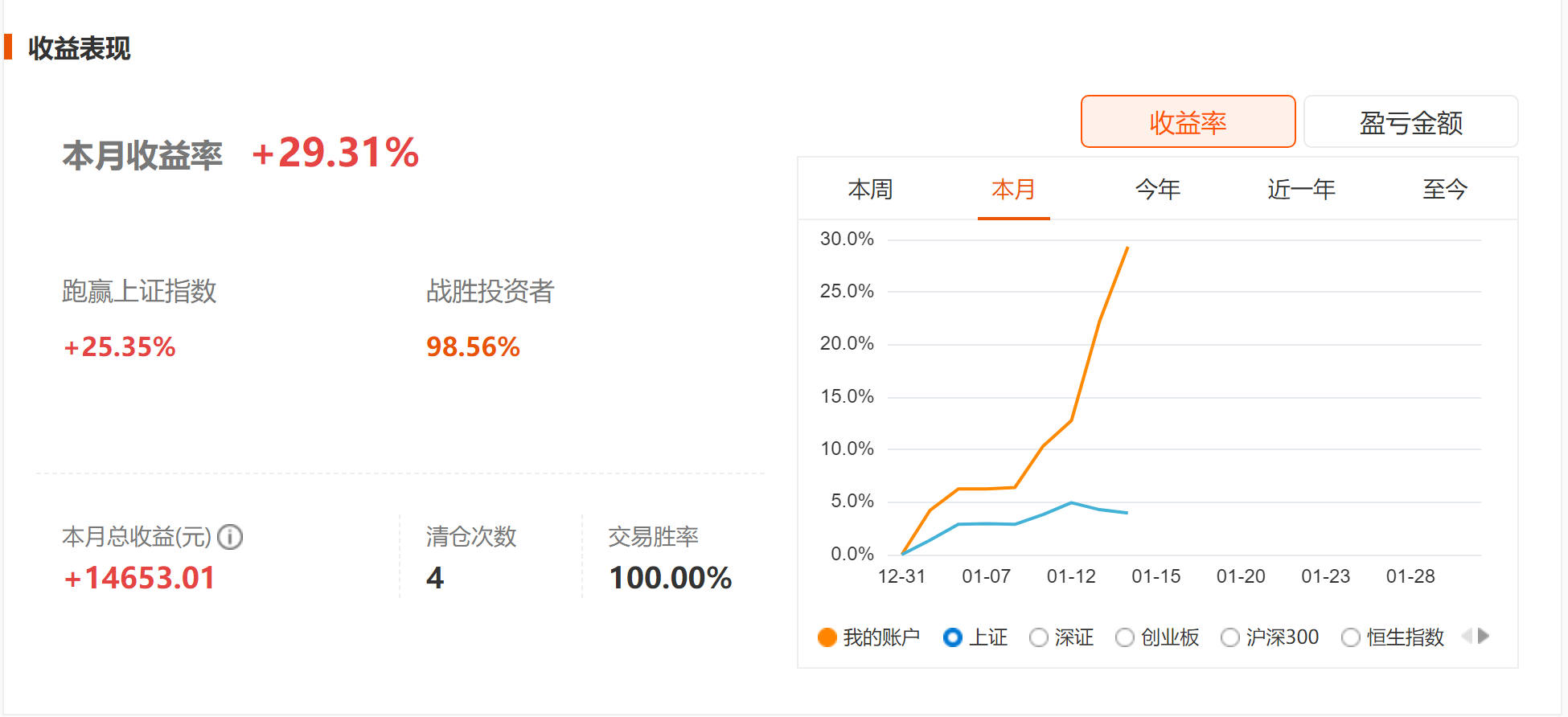Pick the 恒生指数 radio button
This screenshot has height=717, width=1568.
click(x=1351, y=637)
